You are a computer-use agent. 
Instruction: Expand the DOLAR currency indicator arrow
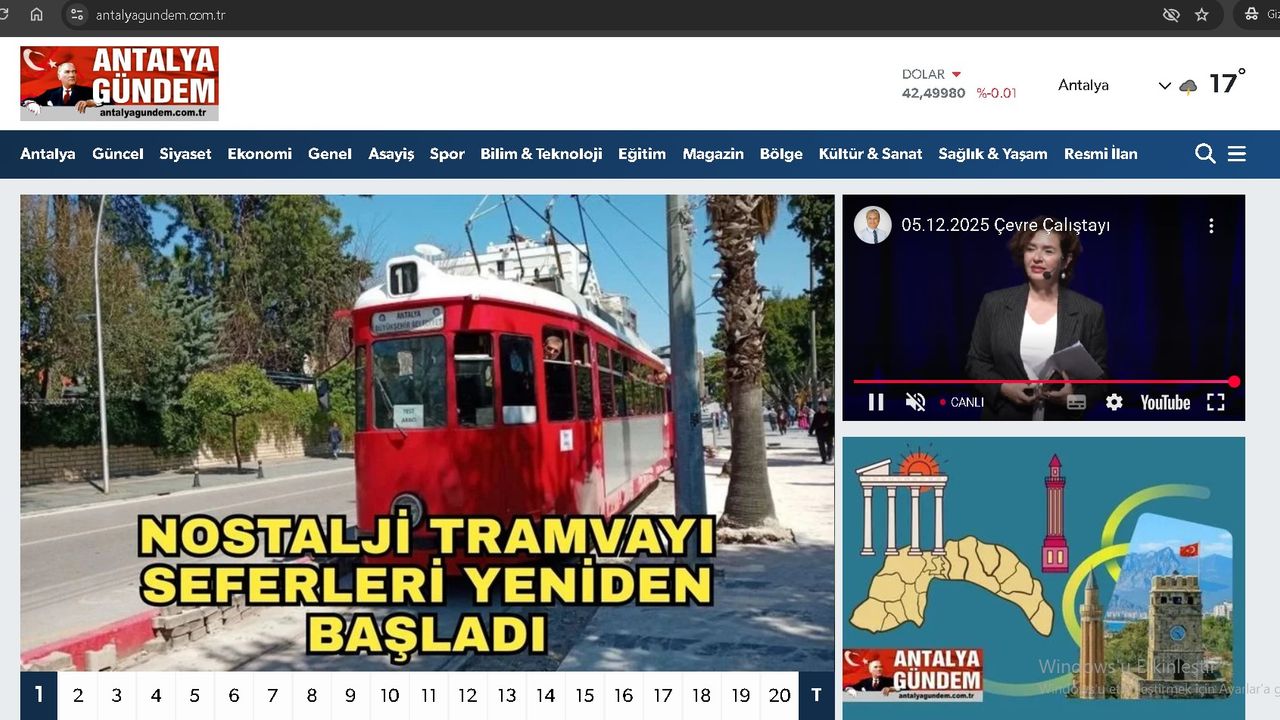(956, 75)
